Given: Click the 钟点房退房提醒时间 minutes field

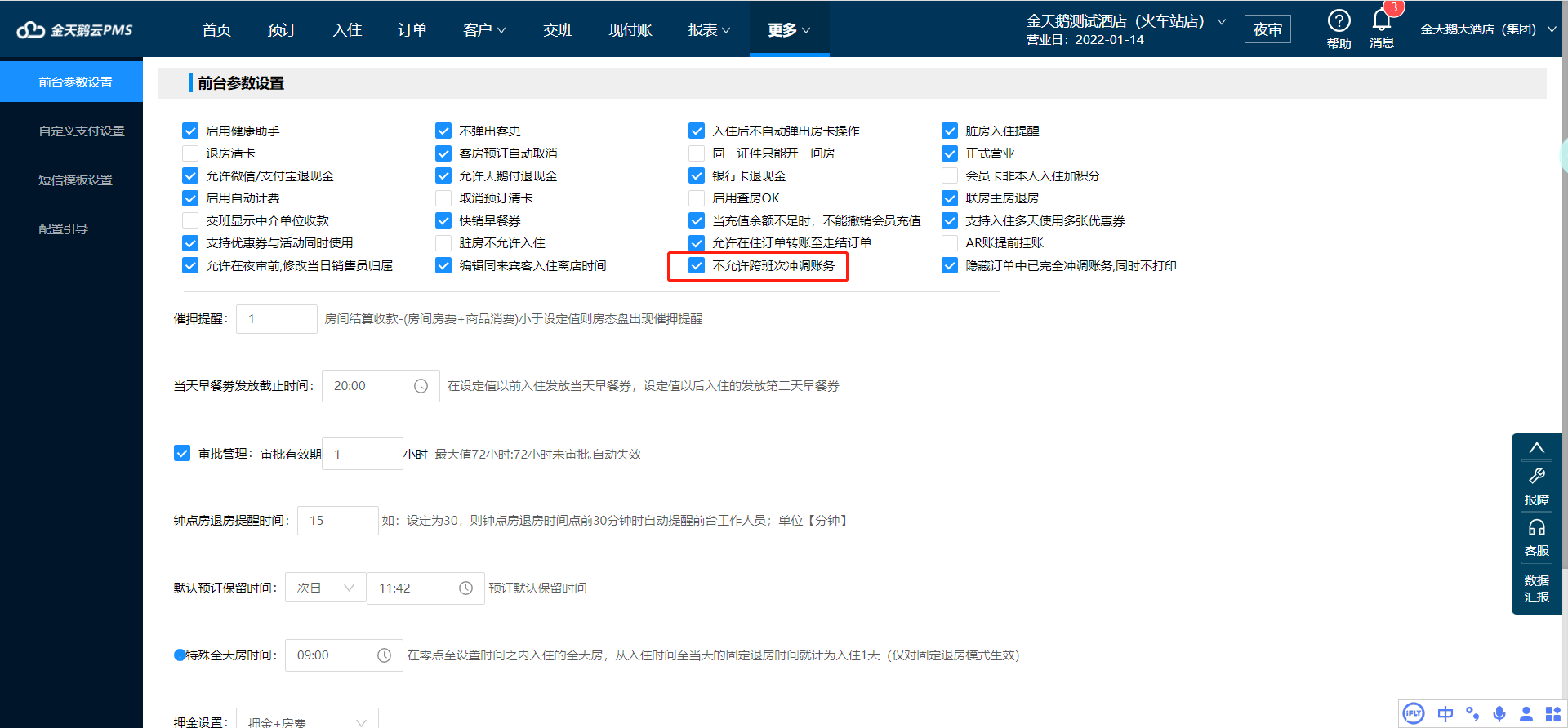Looking at the screenshot, I should coord(338,521).
